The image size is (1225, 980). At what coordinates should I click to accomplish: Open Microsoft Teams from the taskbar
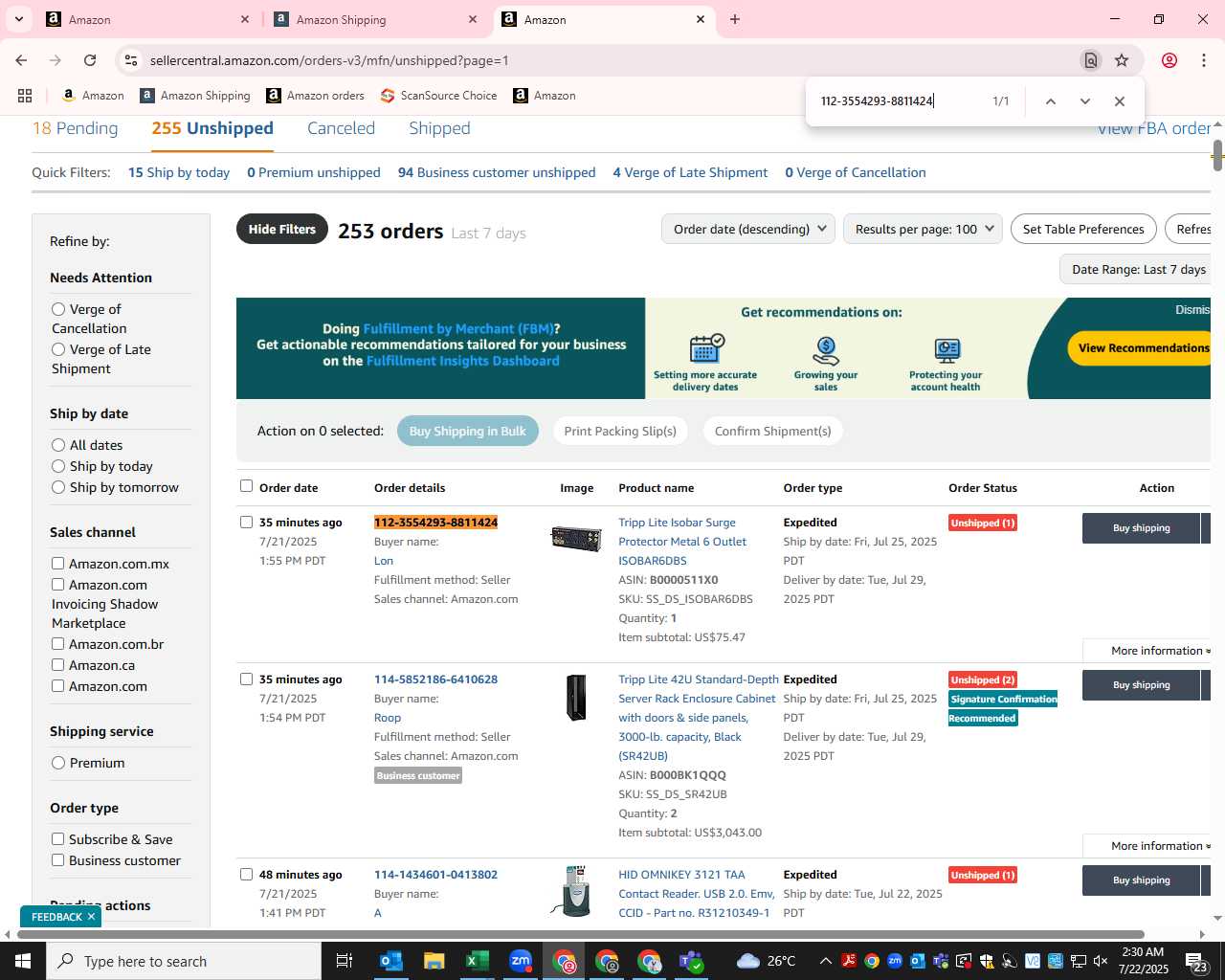click(691, 961)
